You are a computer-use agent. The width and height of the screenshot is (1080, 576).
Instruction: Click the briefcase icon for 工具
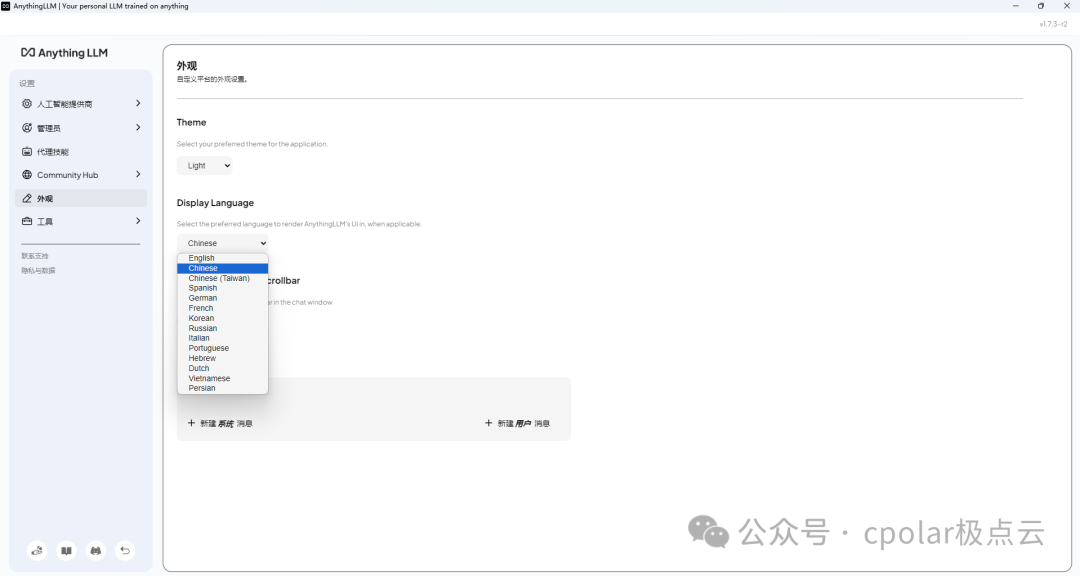pyautogui.click(x=27, y=221)
